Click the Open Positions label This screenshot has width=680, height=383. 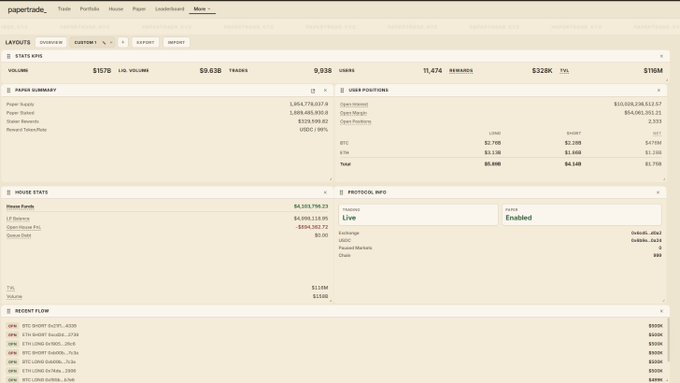coord(355,121)
